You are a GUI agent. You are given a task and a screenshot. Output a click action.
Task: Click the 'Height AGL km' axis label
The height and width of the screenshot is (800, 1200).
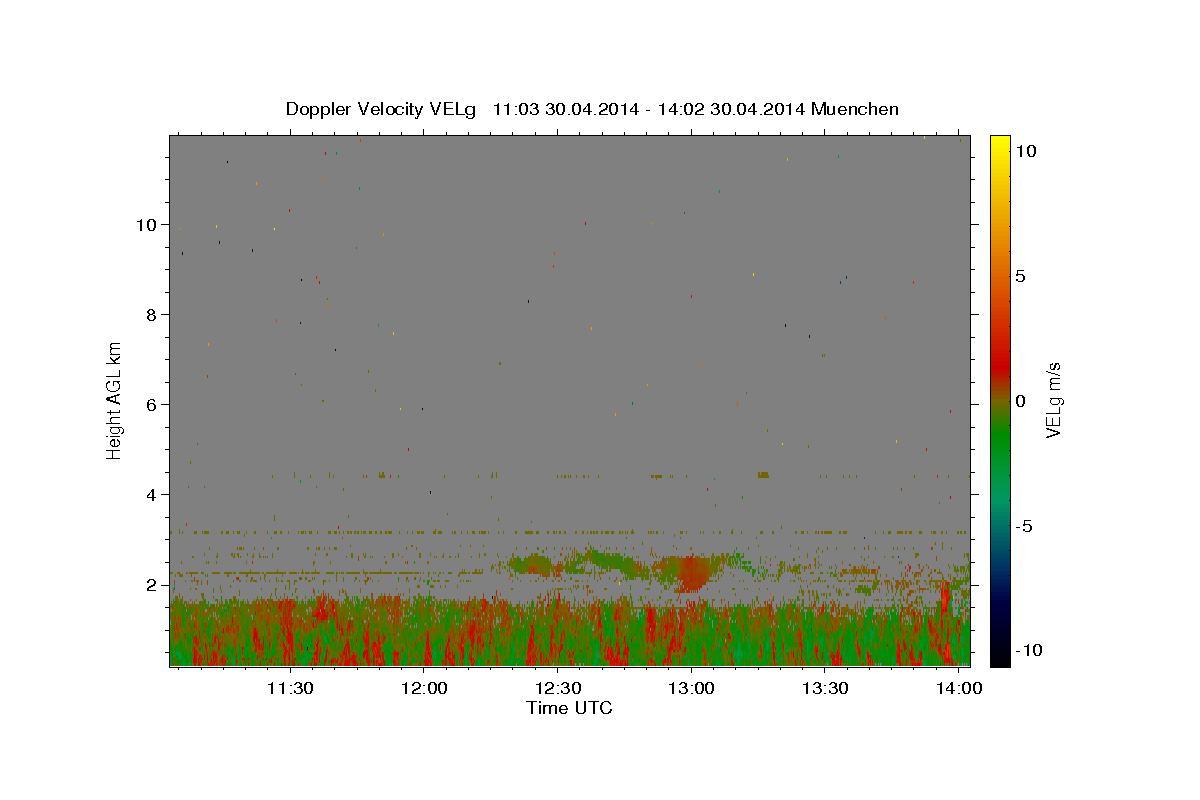pos(115,399)
